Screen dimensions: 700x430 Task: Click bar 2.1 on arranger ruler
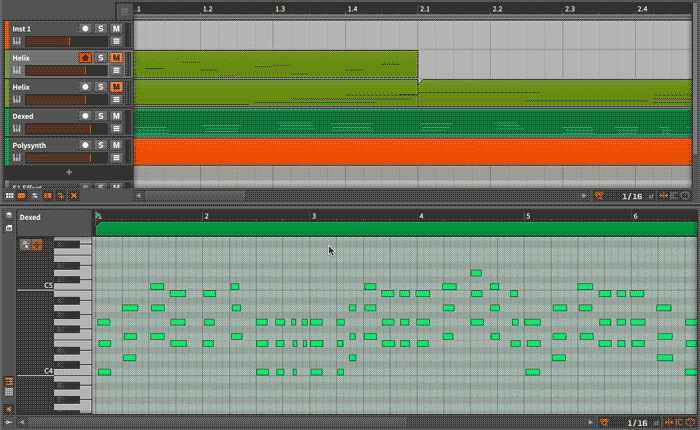pyautogui.click(x=425, y=9)
